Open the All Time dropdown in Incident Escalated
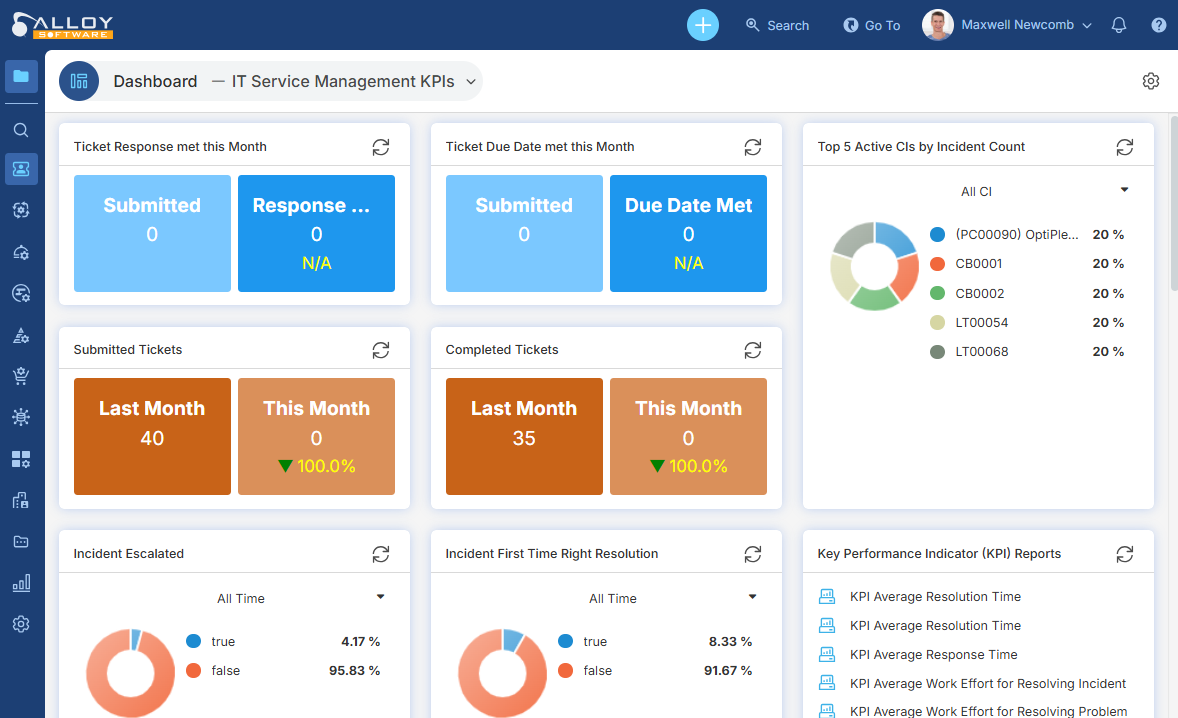This screenshot has height=718, width=1178. [380, 596]
